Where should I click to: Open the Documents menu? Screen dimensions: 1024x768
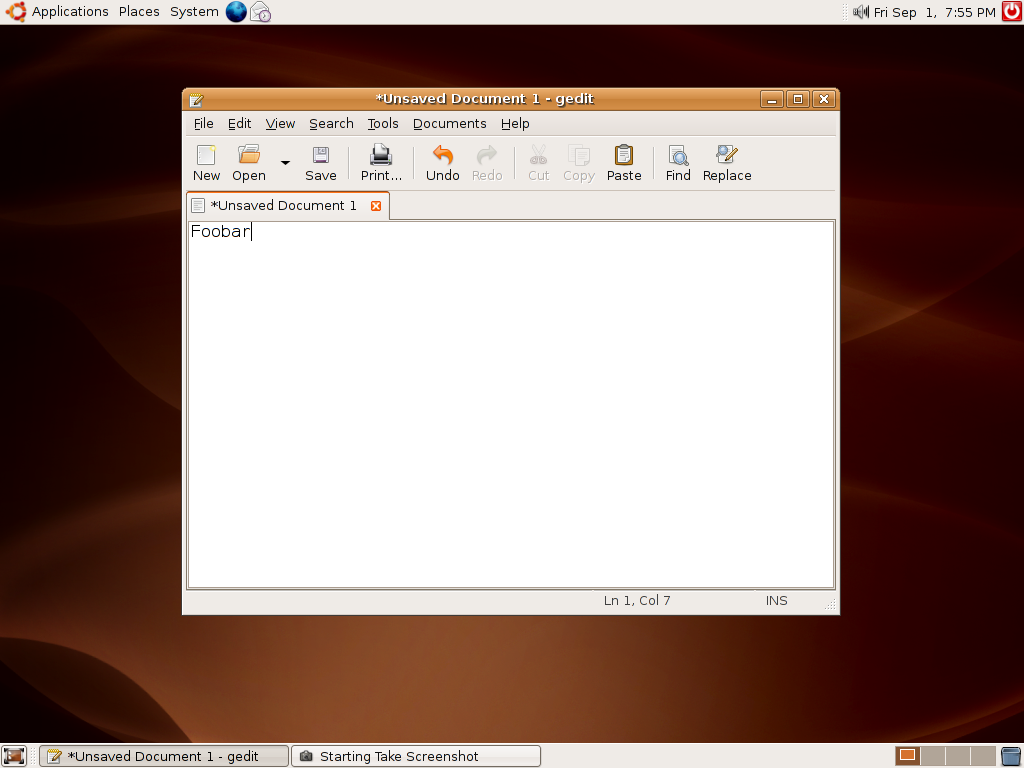point(449,124)
